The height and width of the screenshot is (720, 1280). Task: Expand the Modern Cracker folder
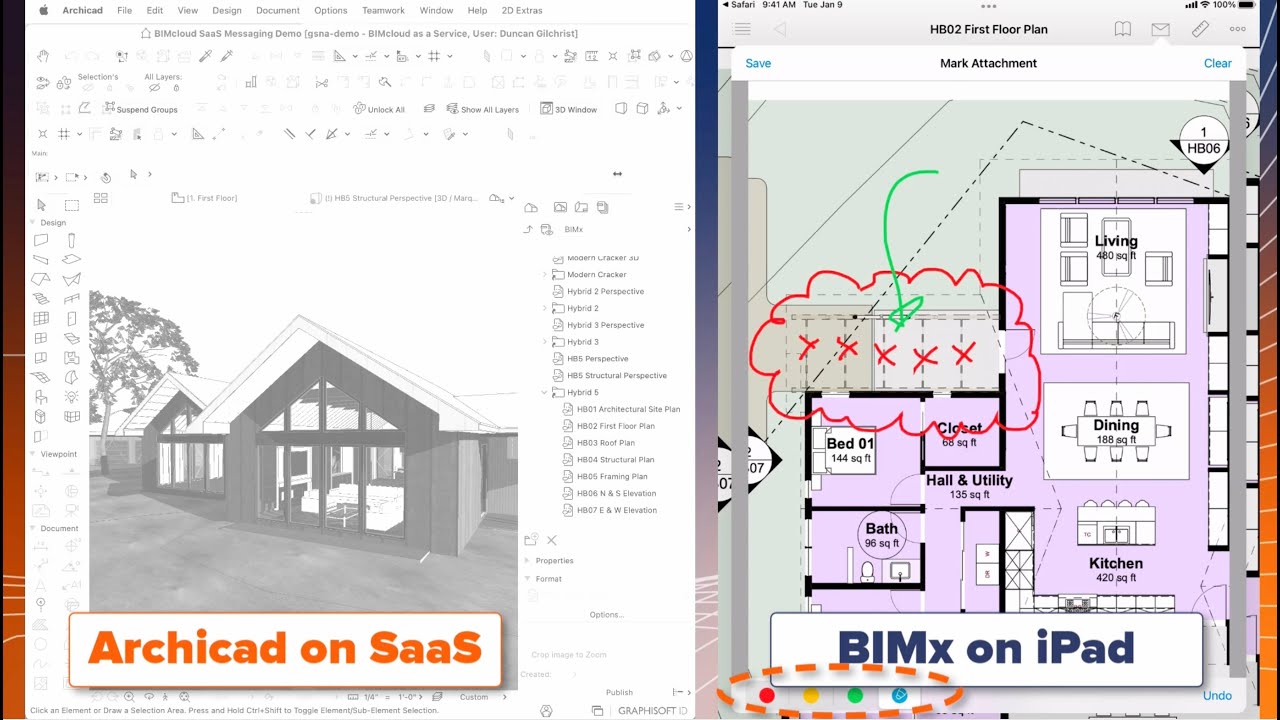pos(545,274)
